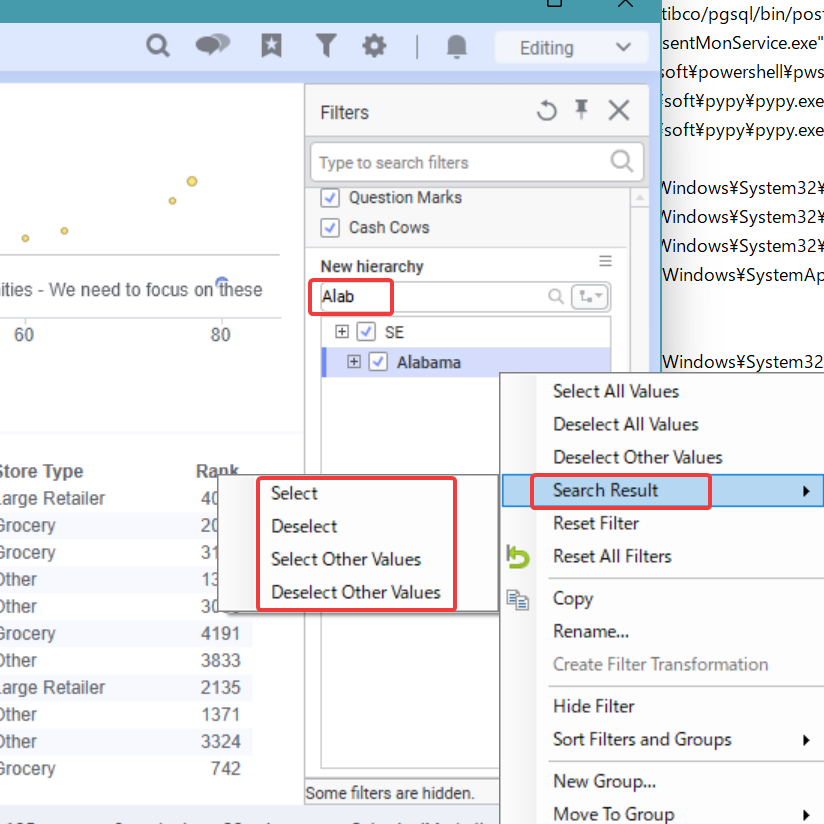Image resolution: width=824 pixels, height=824 pixels.
Task: Click the rank value 4191
Action: 220,634
